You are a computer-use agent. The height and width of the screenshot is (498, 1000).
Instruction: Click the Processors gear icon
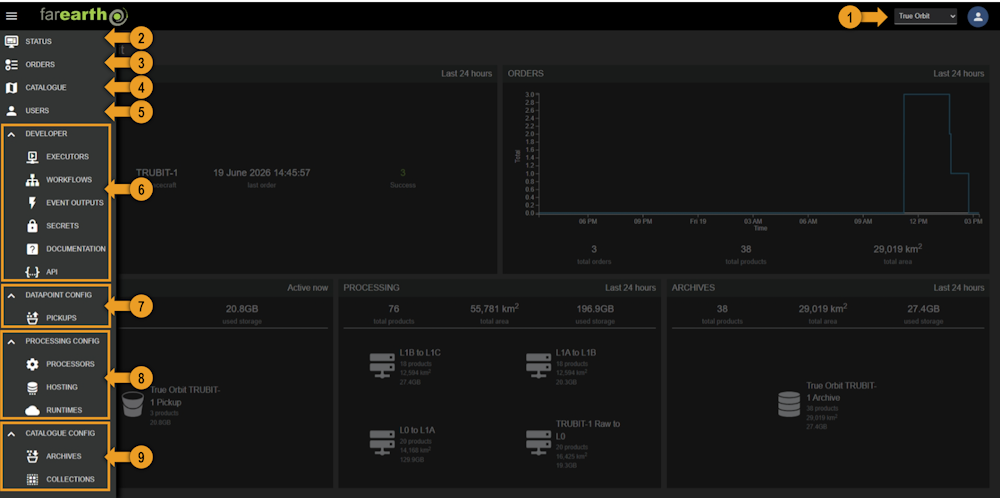(x=32, y=364)
